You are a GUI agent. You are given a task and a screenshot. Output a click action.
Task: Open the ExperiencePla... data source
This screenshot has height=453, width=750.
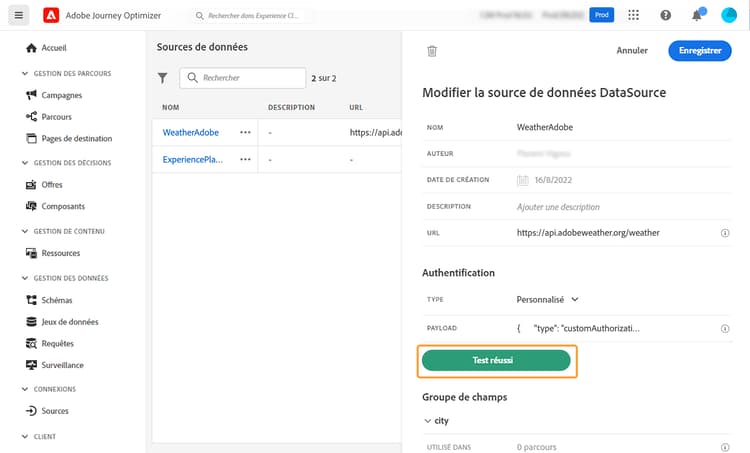click(193, 159)
